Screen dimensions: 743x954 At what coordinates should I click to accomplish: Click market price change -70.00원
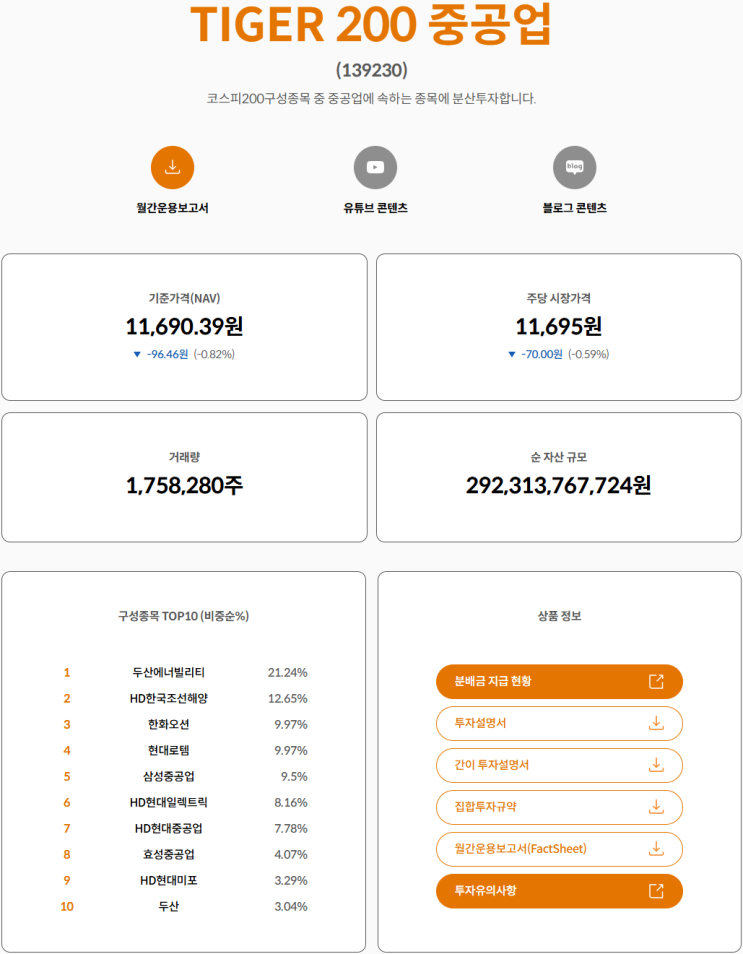click(542, 354)
